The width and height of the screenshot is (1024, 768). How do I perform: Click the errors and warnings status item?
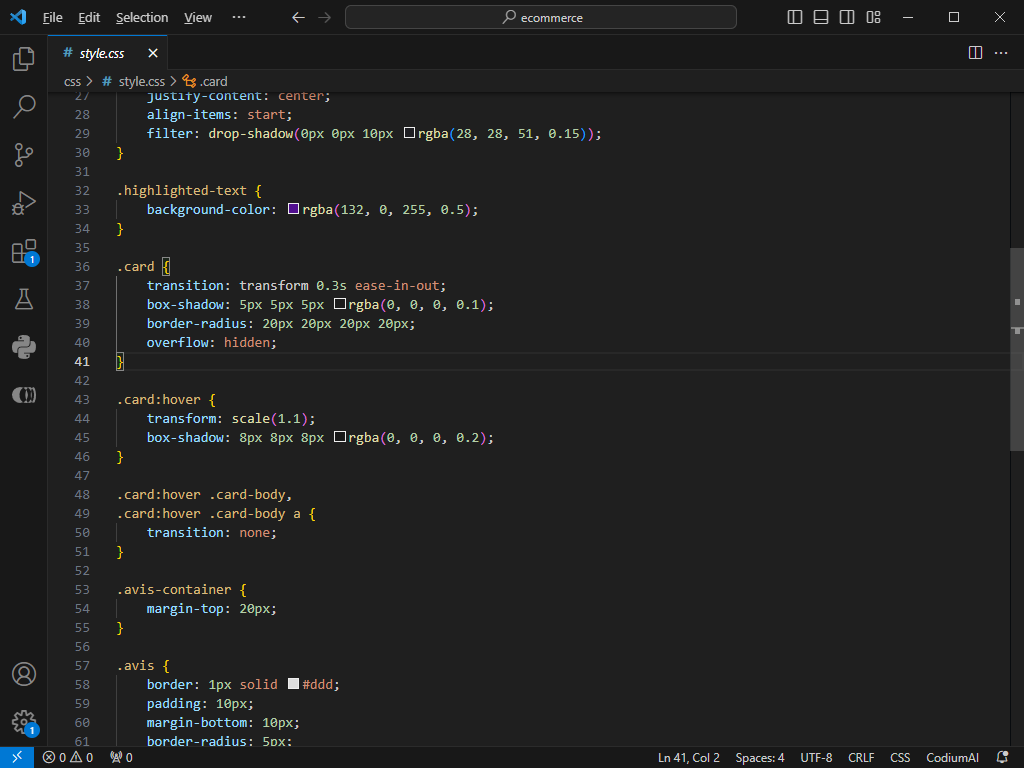click(66, 757)
